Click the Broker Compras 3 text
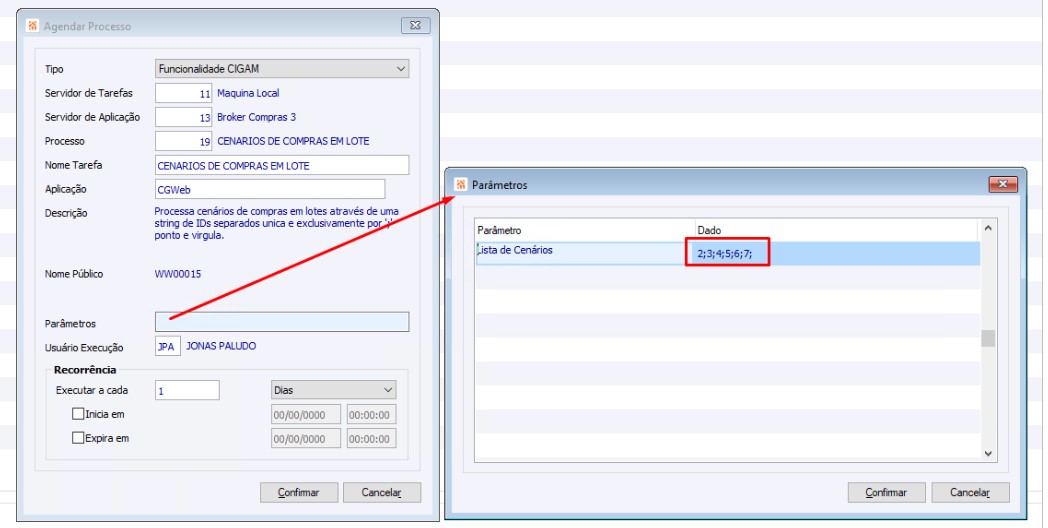1048x528 pixels. pyautogui.click(x=257, y=117)
